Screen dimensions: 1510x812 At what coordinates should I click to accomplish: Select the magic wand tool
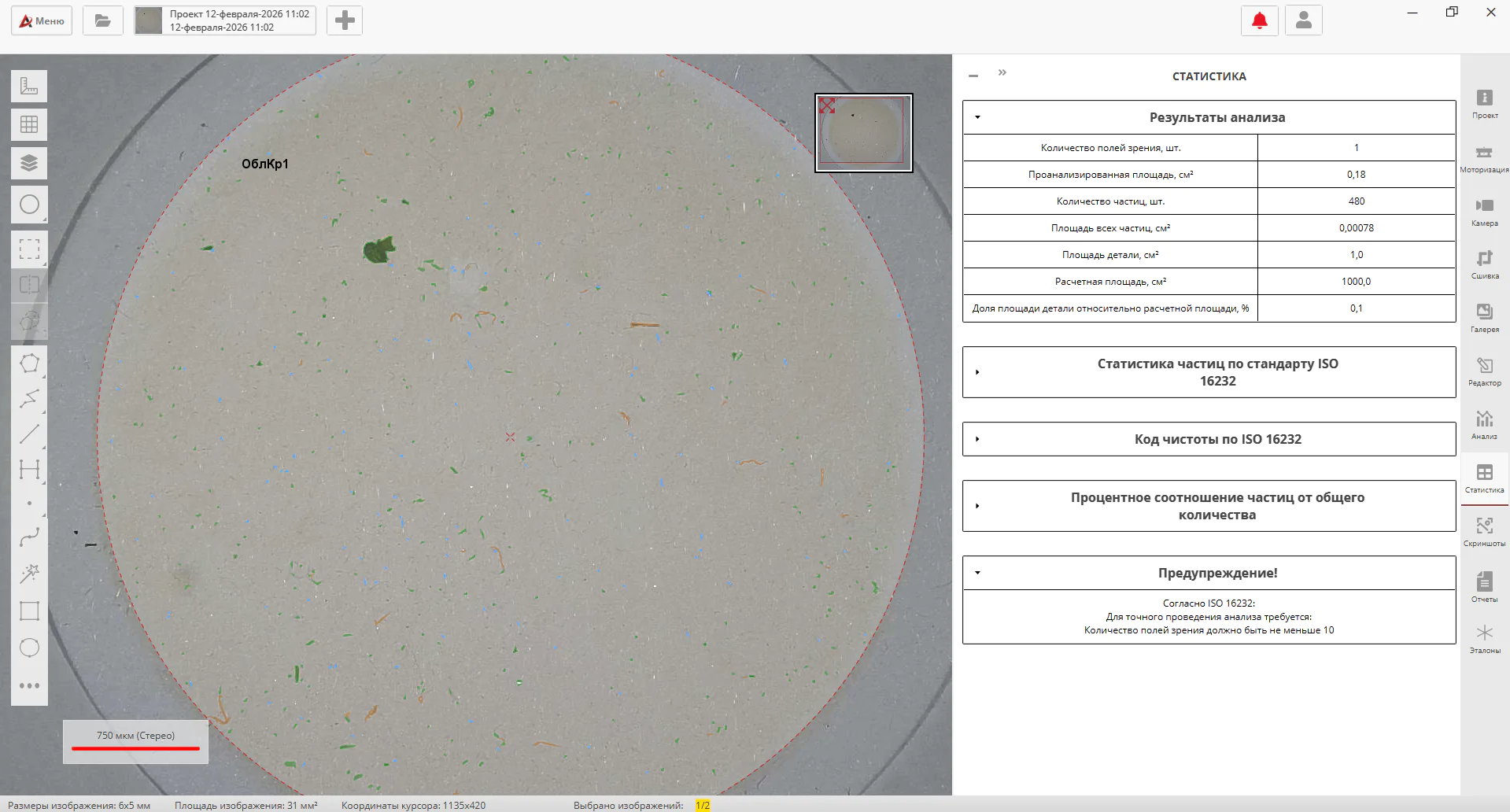[29, 573]
